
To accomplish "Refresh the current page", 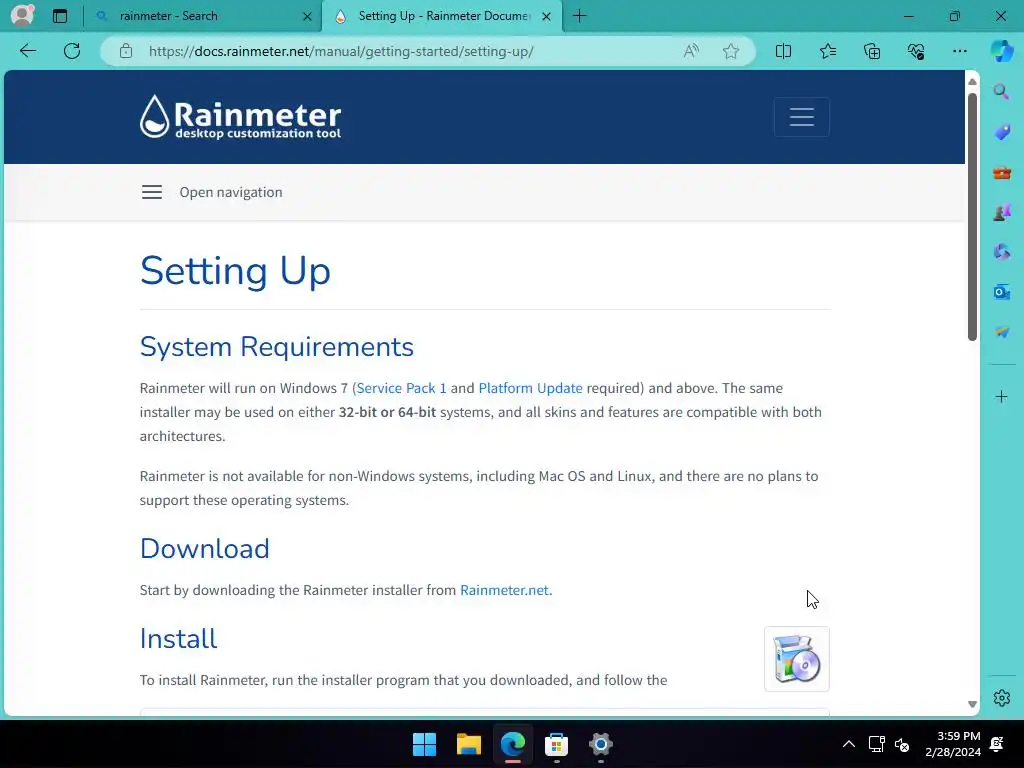I will pos(72,51).
